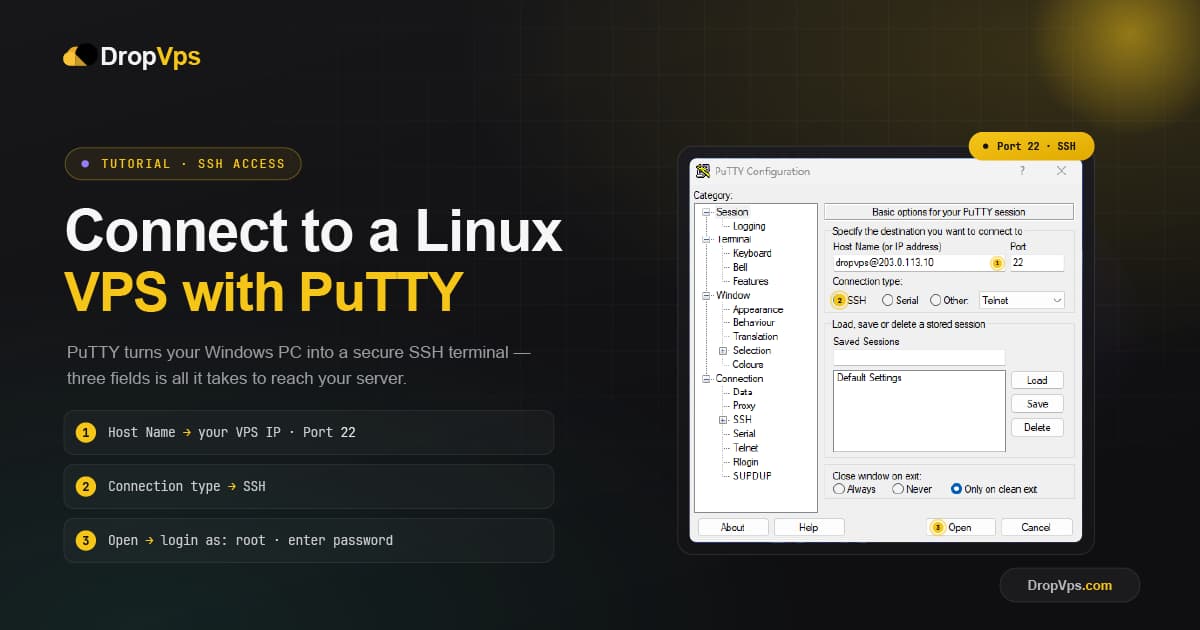The width and height of the screenshot is (1200, 630).
Task: Select the Serial connection type radio button
Action: 888,300
